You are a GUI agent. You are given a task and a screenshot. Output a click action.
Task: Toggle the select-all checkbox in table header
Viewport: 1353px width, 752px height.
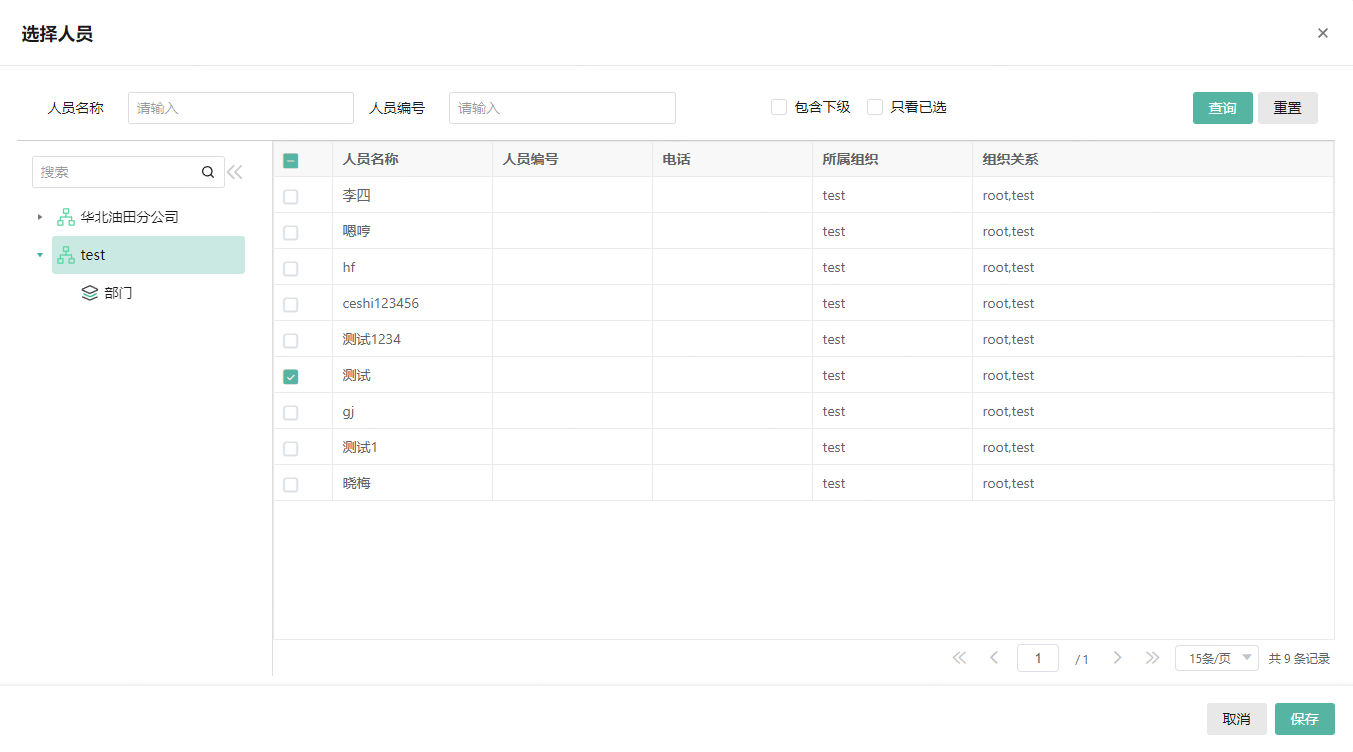(x=290, y=160)
